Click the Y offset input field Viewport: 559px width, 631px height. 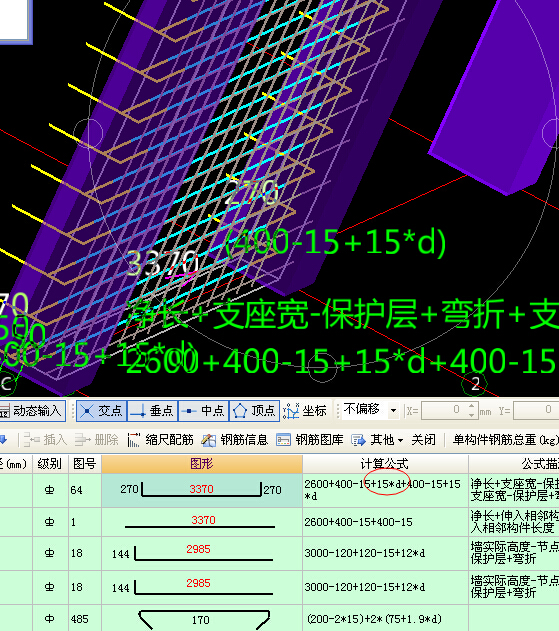point(536,410)
